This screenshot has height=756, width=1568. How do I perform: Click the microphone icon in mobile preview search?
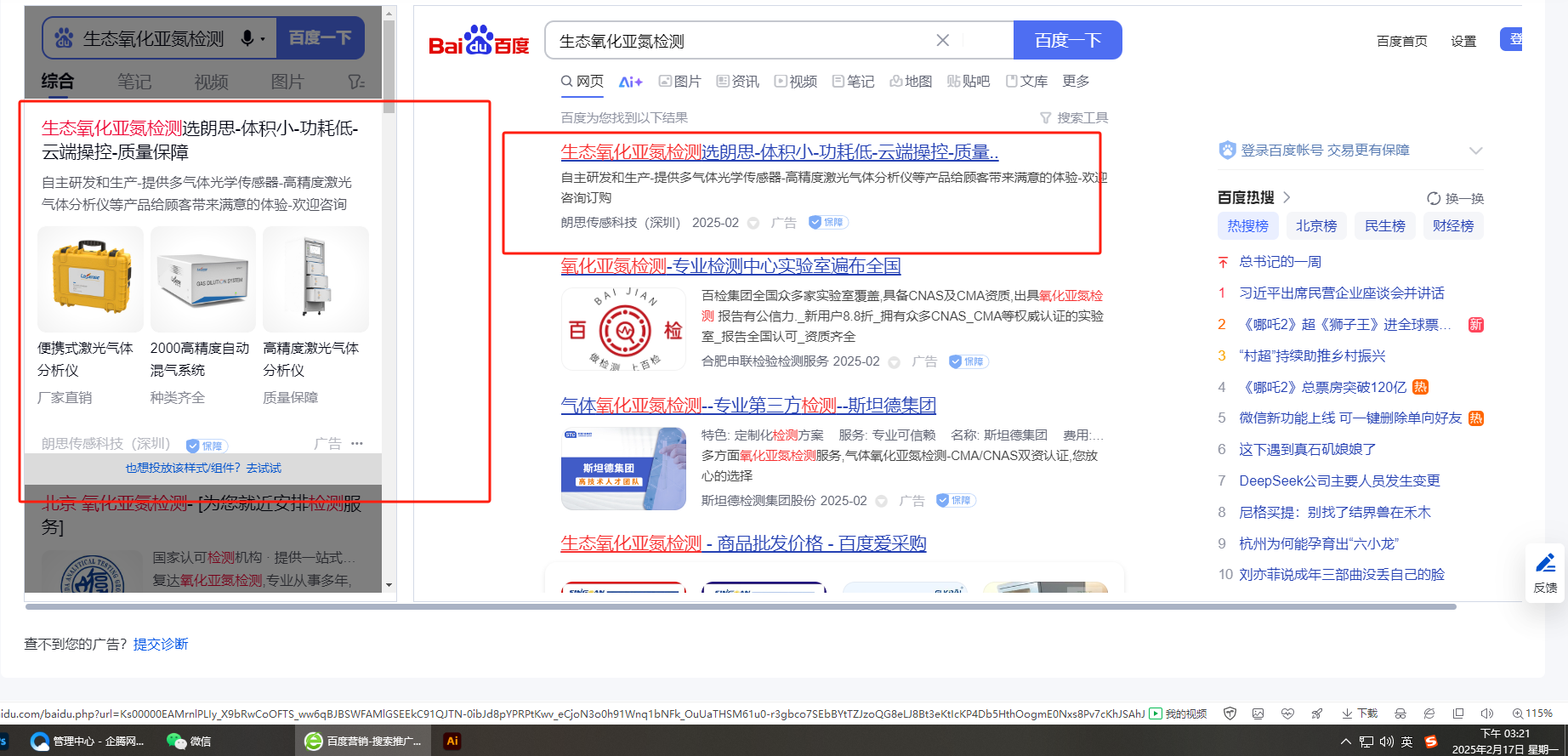[247, 38]
